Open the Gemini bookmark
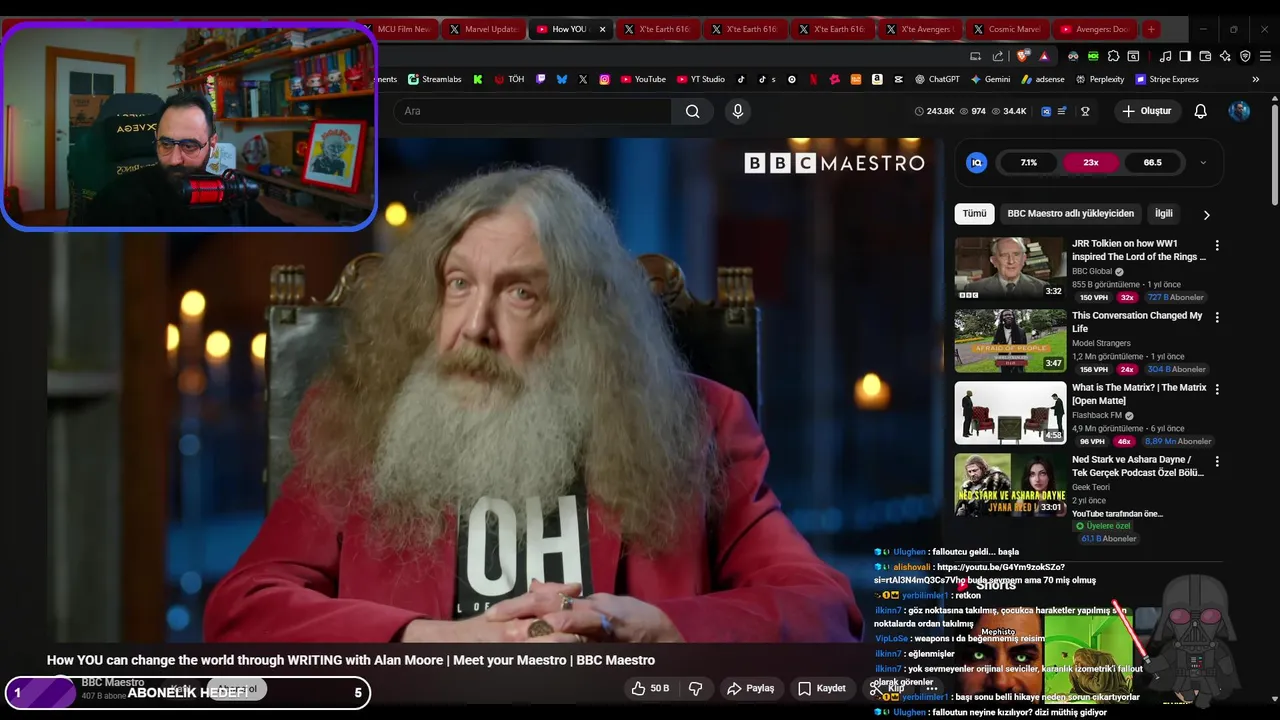 click(990, 79)
